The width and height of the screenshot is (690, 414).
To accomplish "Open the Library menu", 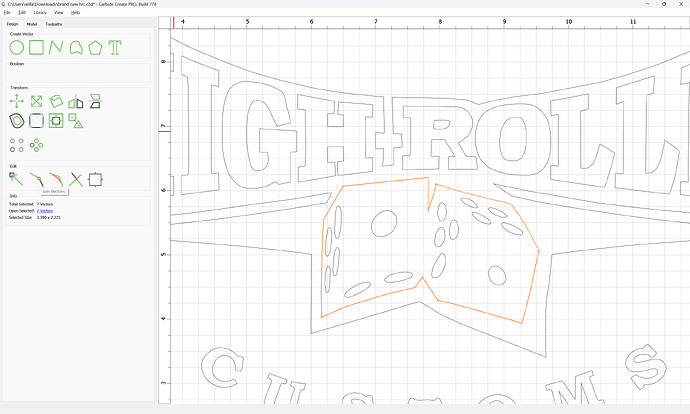I will (x=40, y=12).
